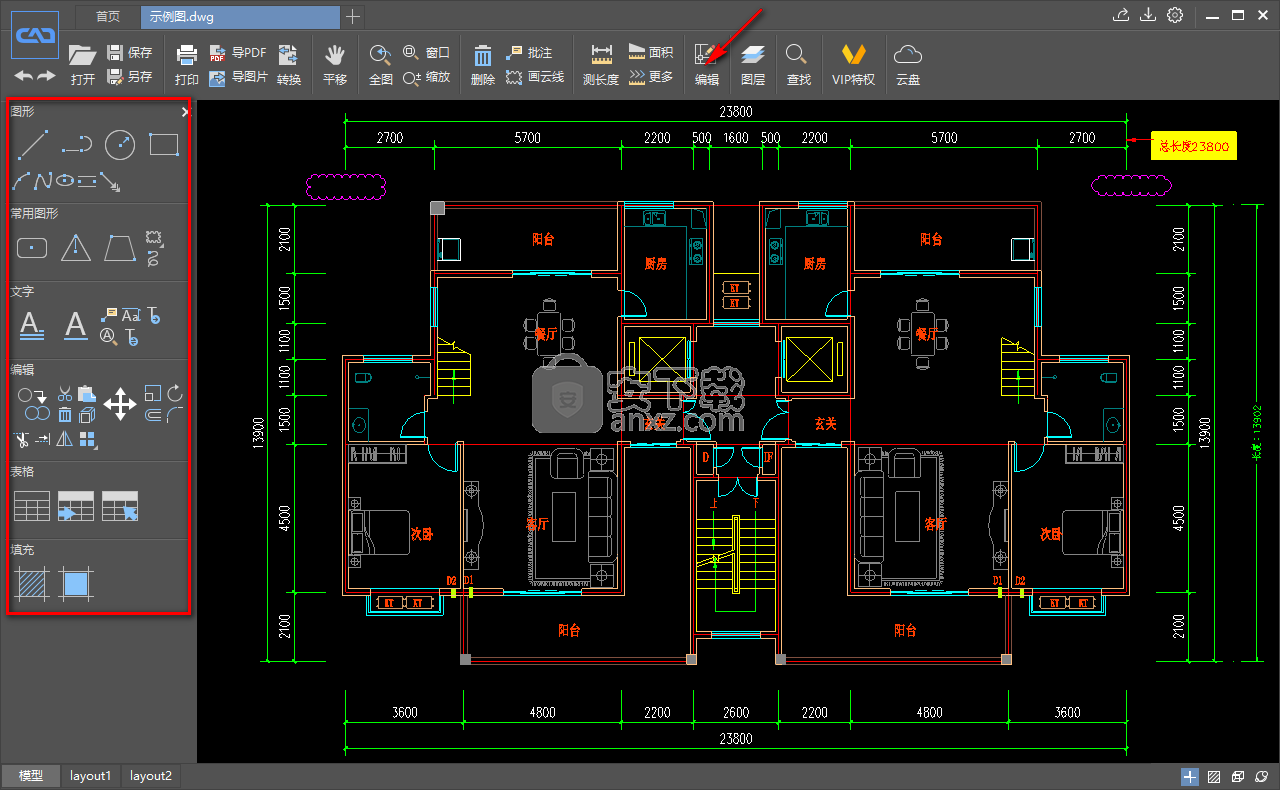Expand the Array tool dropdown corner
The width and height of the screenshot is (1280, 790).
click(96, 448)
